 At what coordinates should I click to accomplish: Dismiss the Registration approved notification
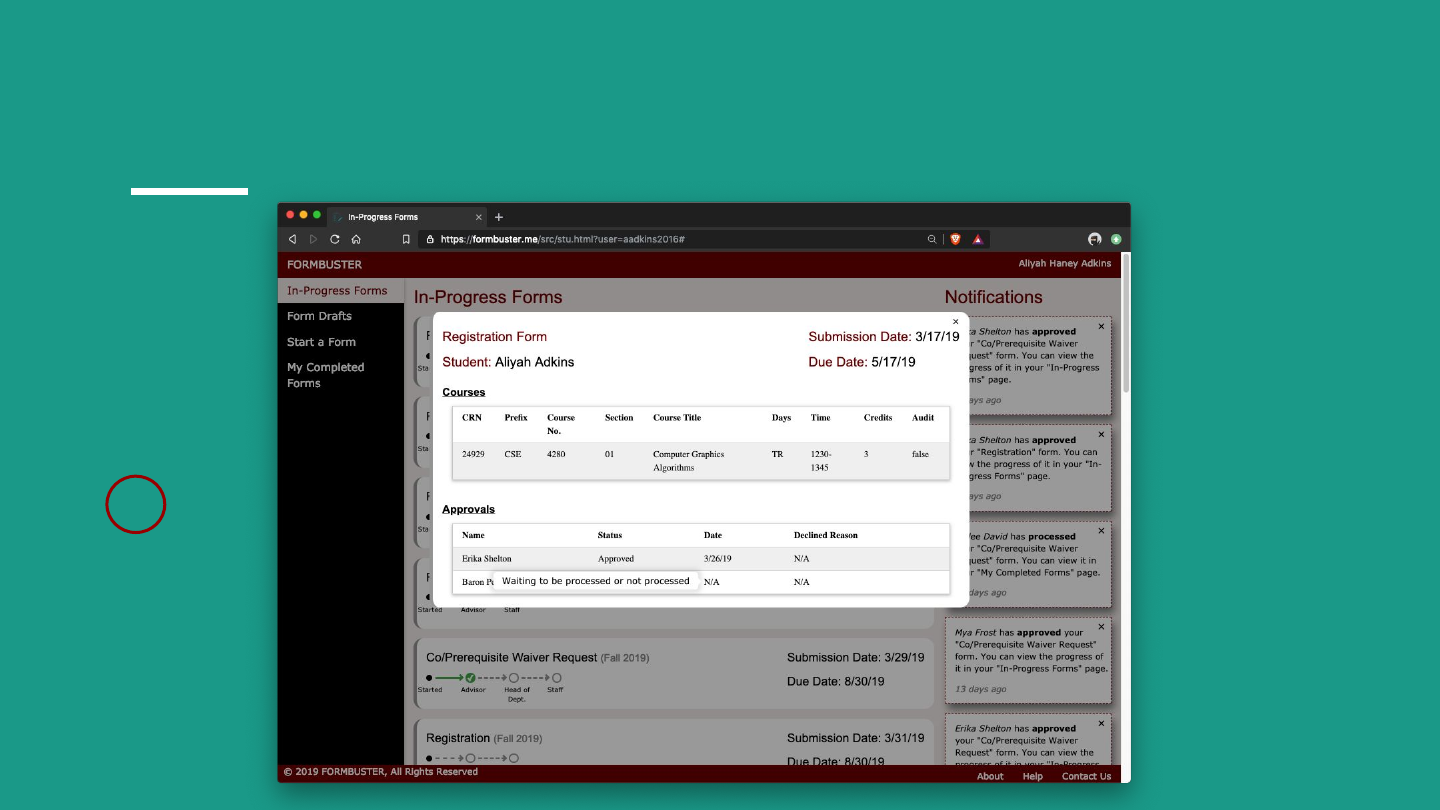[x=1101, y=434]
